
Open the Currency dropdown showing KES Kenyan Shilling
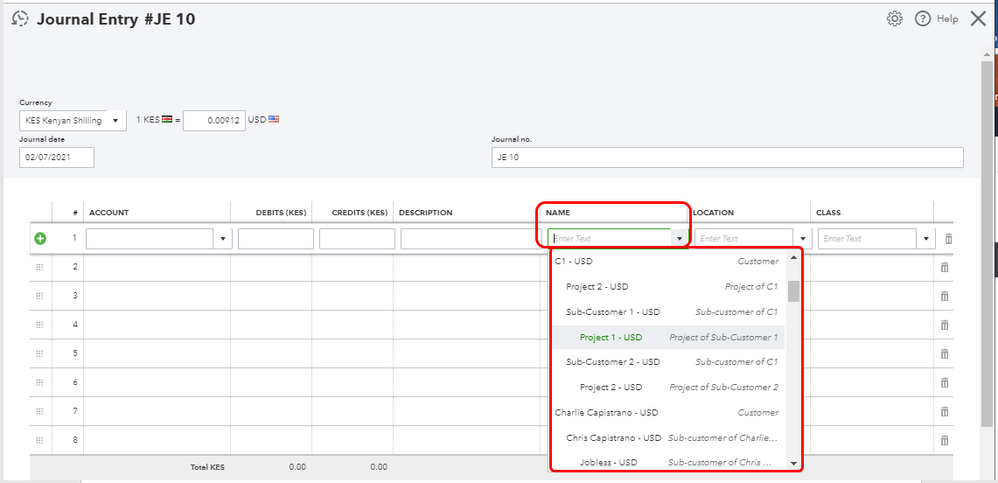coord(73,120)
